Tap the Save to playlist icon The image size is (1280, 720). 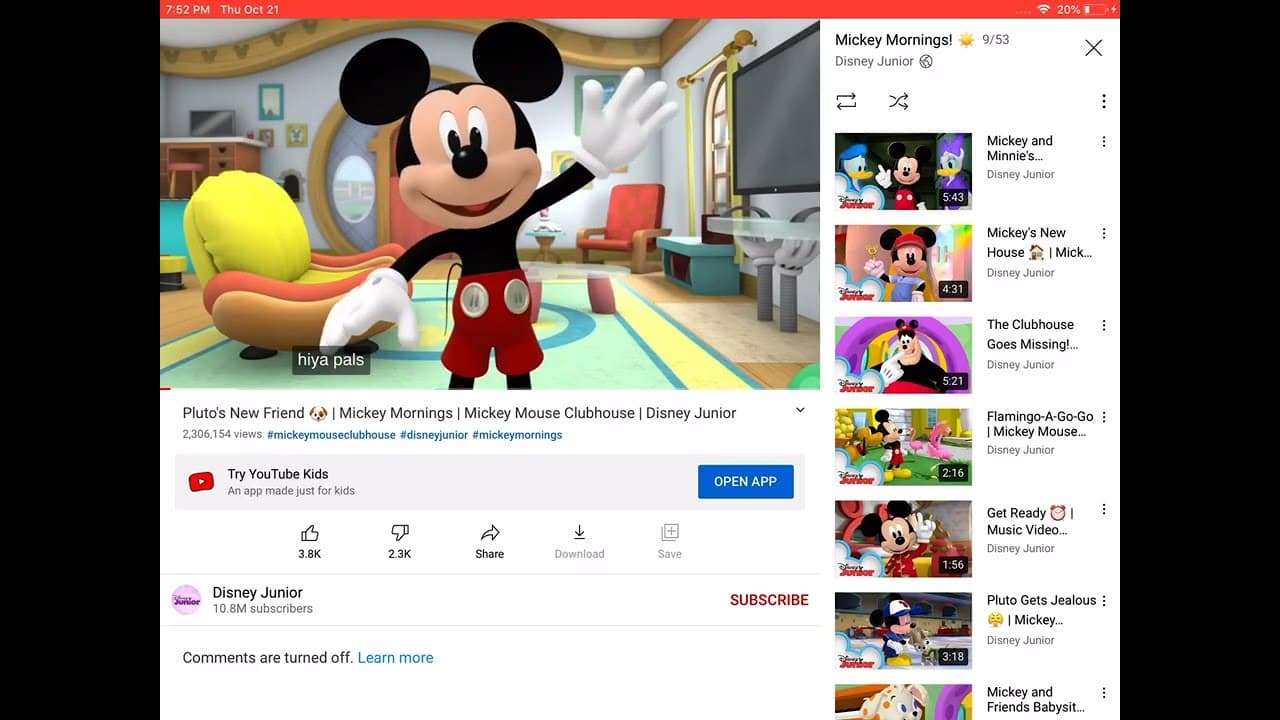[x=670, y=533]
